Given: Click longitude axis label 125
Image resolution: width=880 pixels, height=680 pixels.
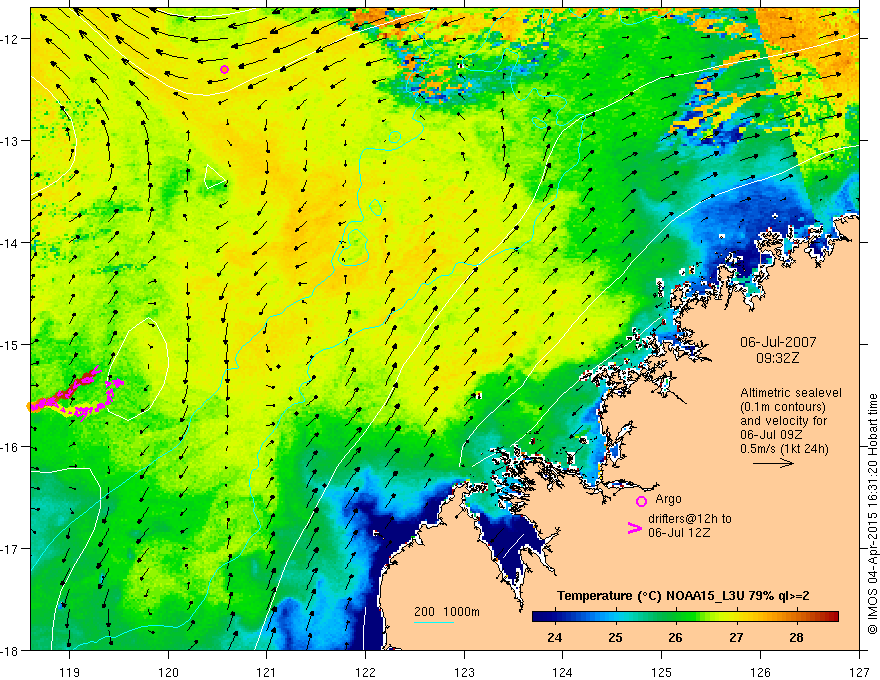Looking at the screenshot, I should click(x=662, y=672).
